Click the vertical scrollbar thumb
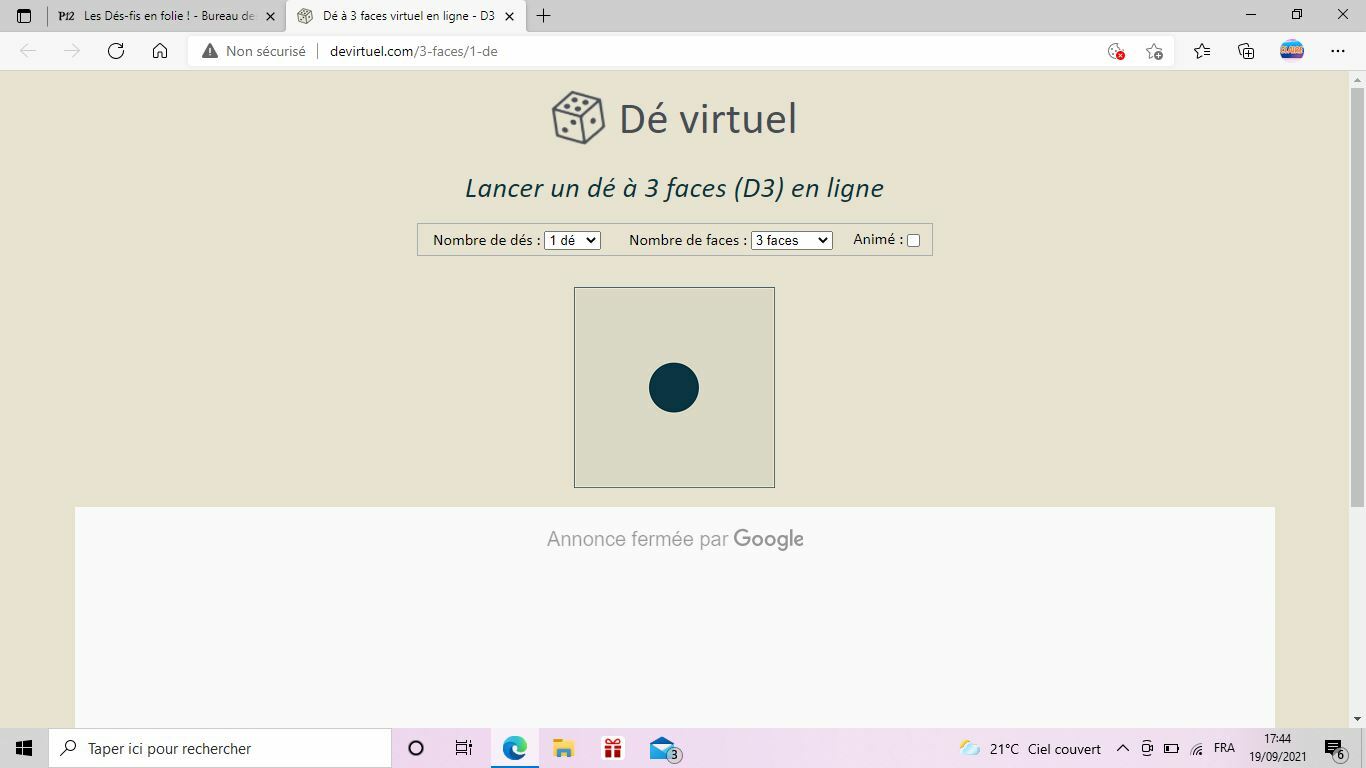 tap(1358, 297)
